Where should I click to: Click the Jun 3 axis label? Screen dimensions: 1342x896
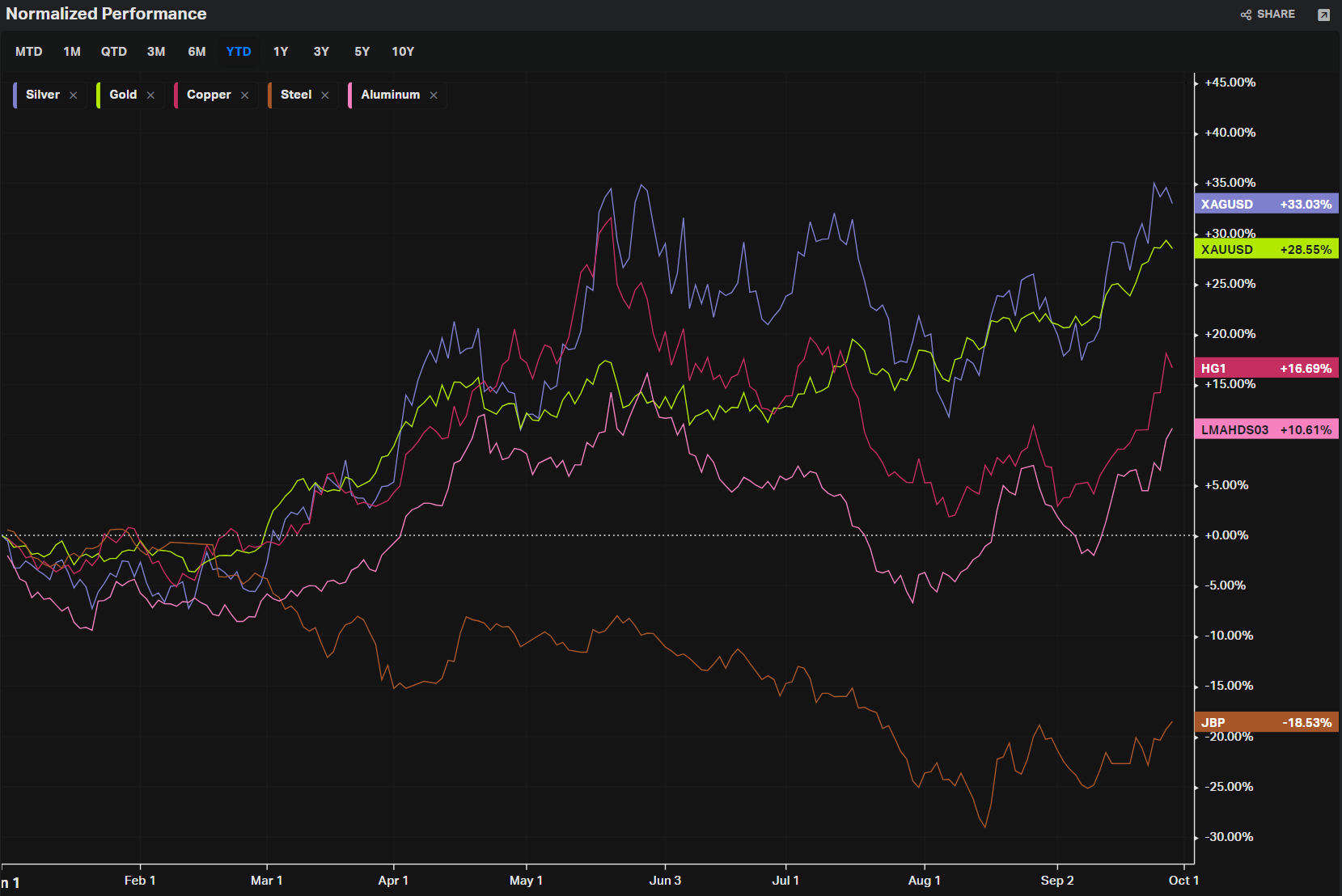tap(665, 881)
